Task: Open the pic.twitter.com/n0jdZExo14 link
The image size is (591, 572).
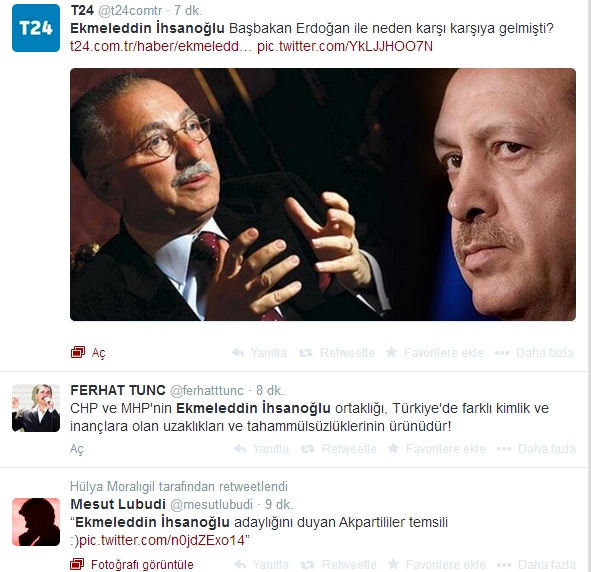Action: pyautogui.click(x=162, y=541)
